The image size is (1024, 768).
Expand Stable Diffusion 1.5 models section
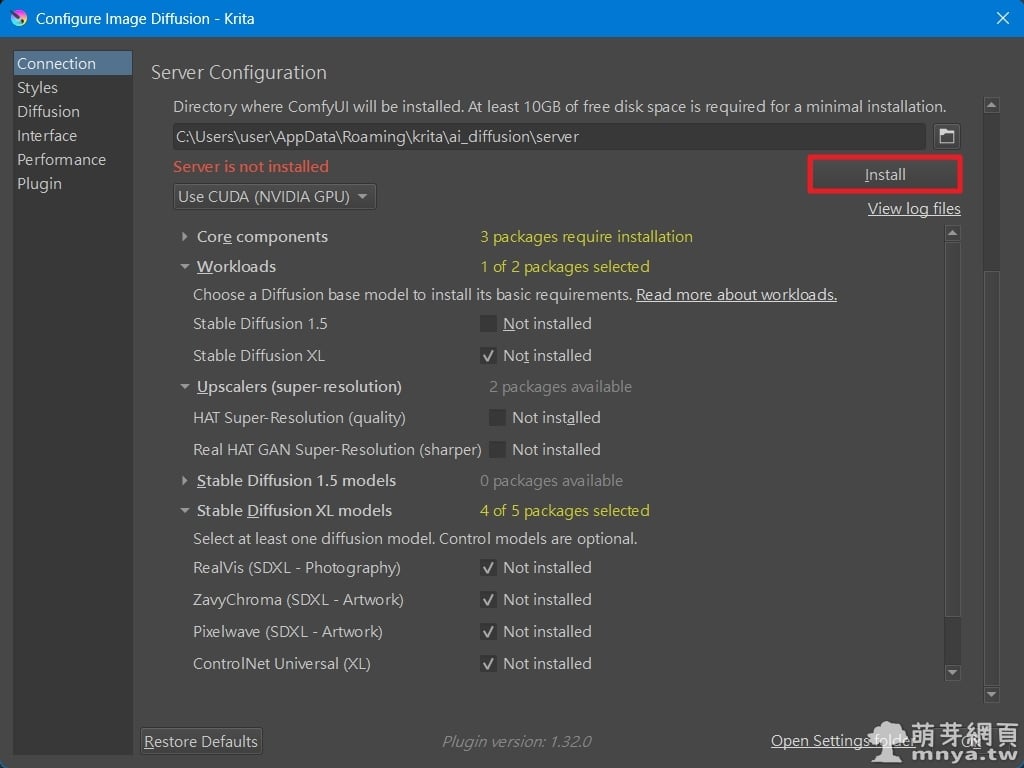pyautogui.click(x=185, y=481)
